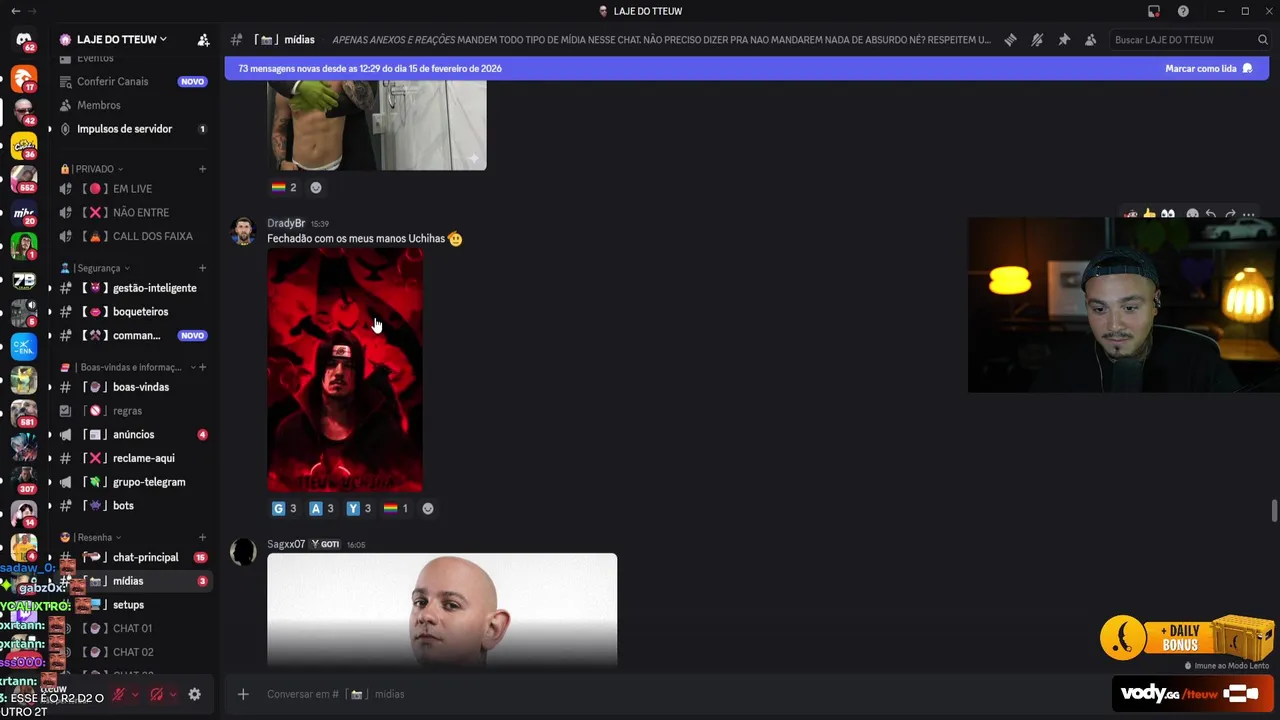
Task: Open User Settings gear icon
Action: coord(195,694)
